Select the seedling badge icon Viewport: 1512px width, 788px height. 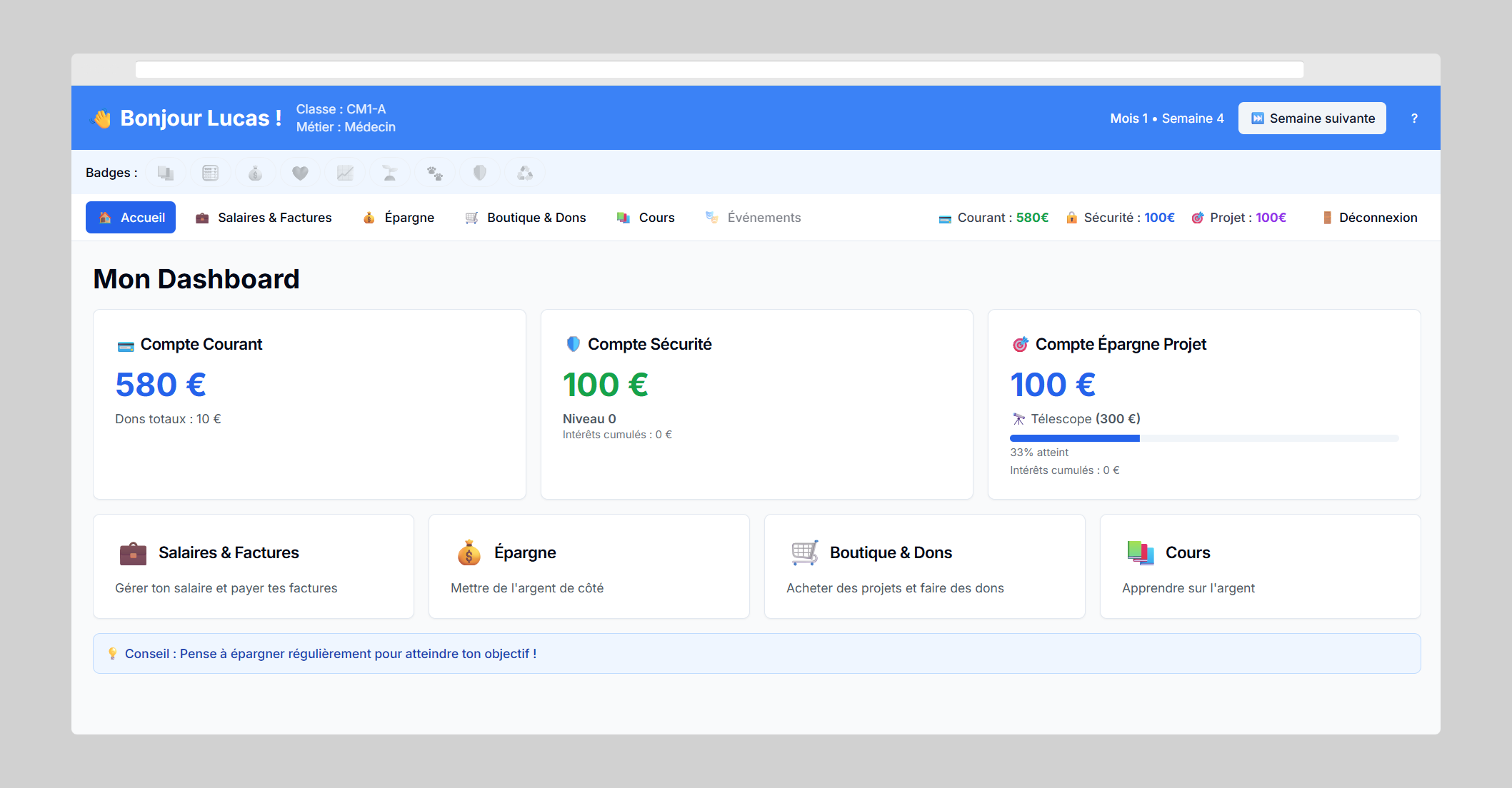click(x=389, y=172)
